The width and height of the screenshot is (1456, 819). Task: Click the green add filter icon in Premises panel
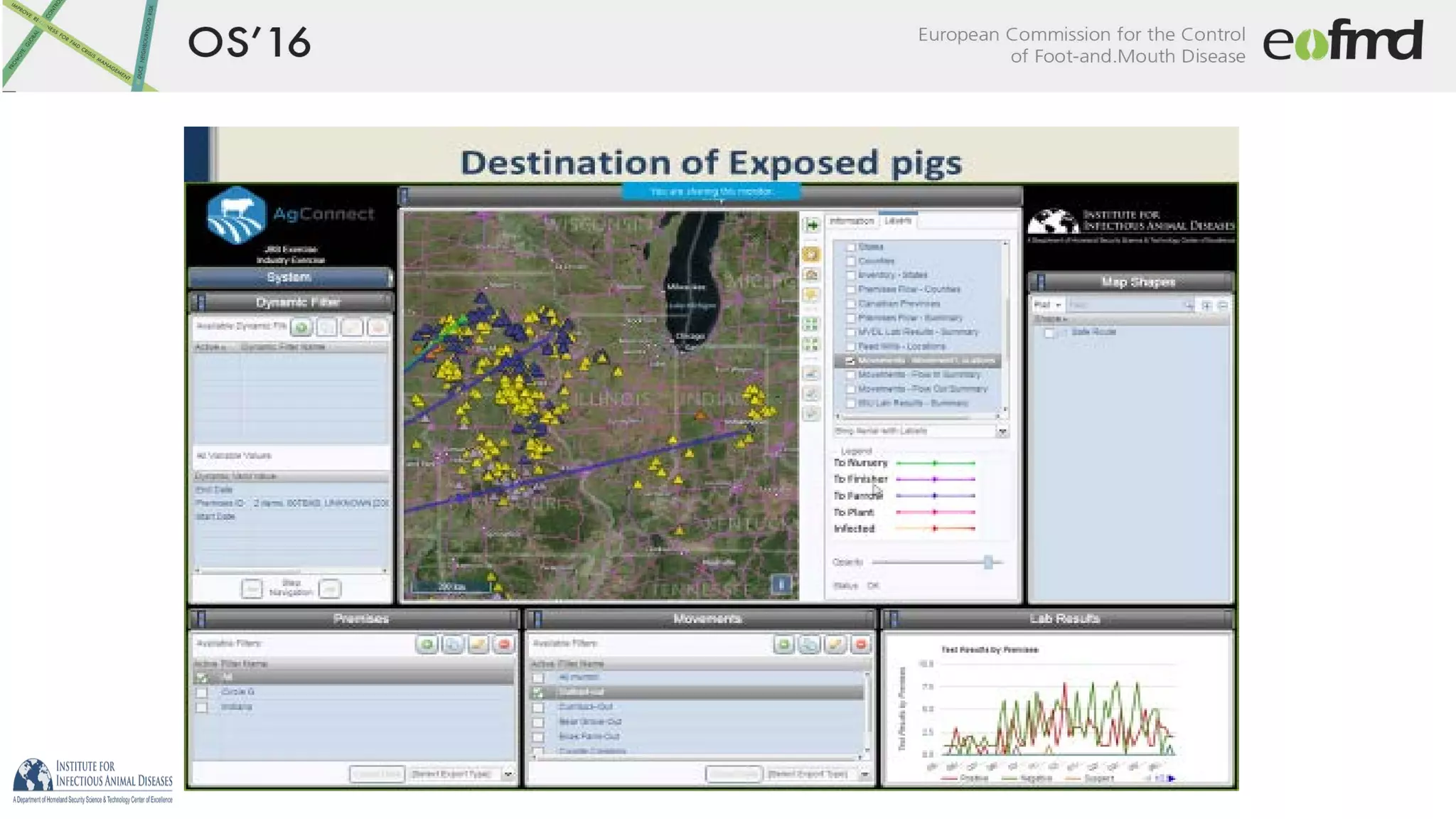click(x=427, y=644)
